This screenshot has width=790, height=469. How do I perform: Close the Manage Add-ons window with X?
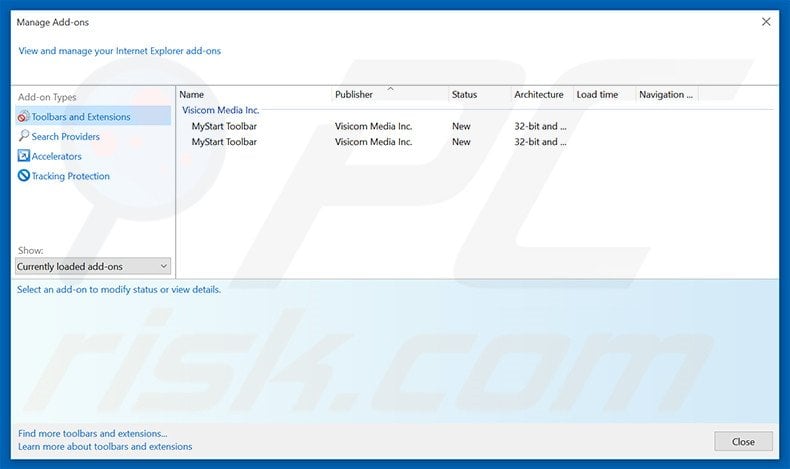point(766,22)
